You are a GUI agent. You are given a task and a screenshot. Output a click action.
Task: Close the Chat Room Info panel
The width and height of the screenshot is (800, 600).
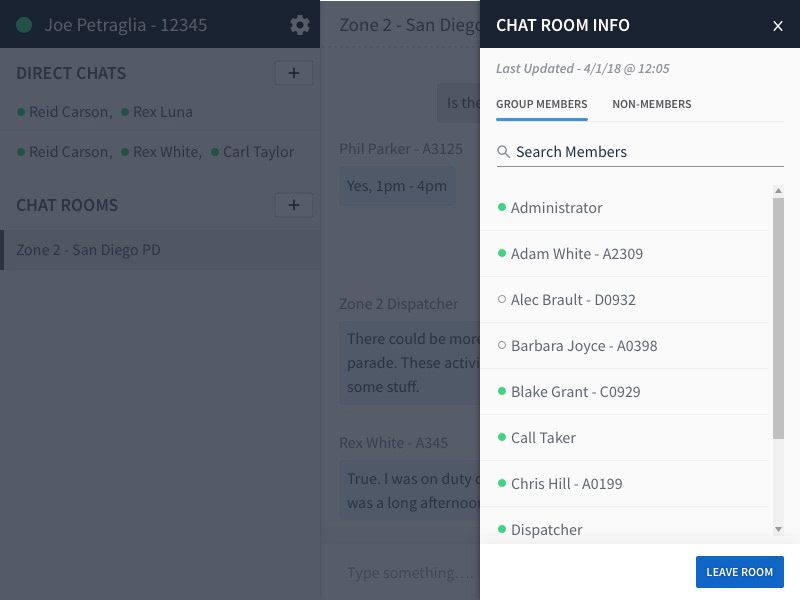[x=778, y=26]
